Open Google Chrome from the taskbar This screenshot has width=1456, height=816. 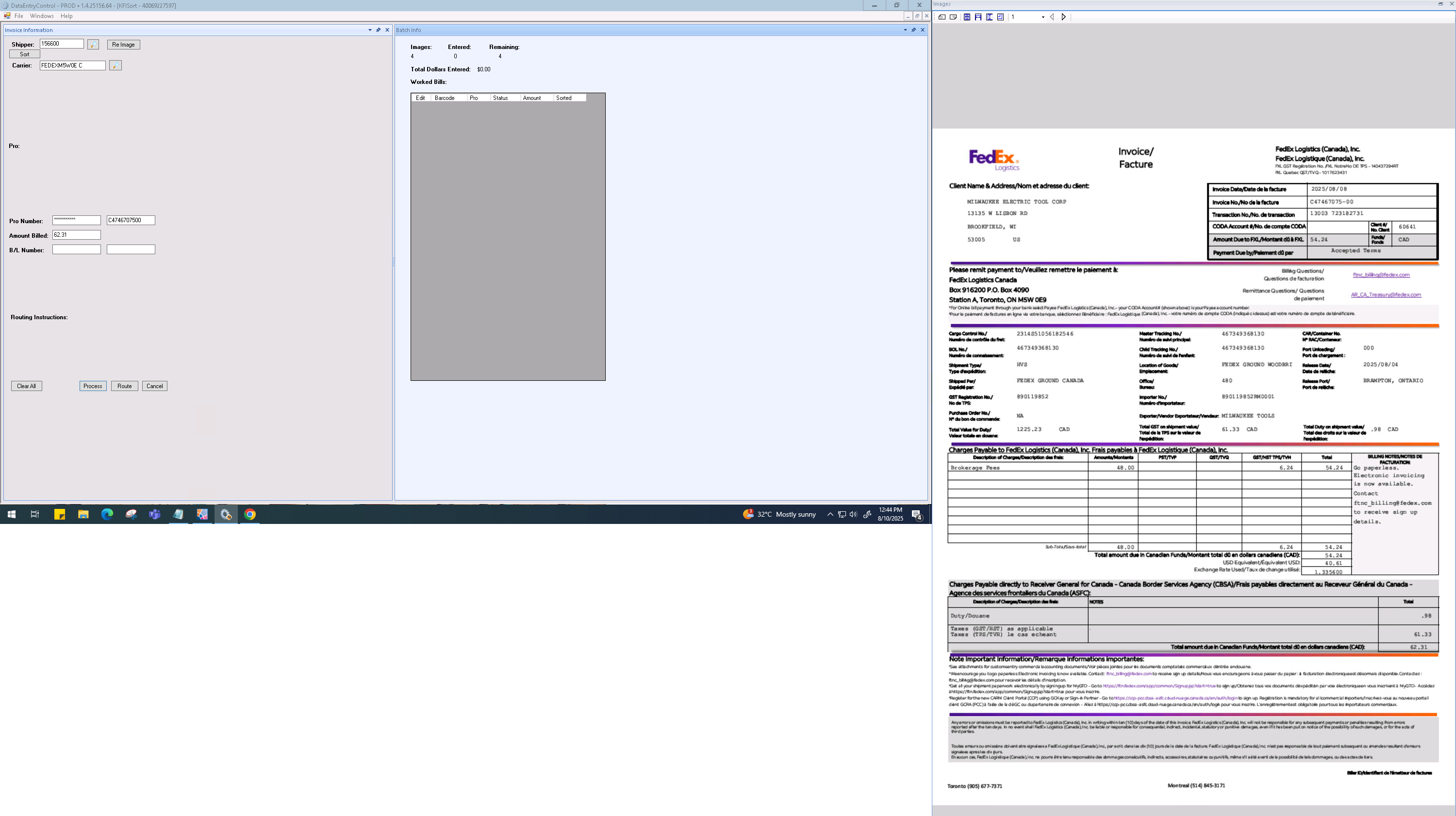250,514
